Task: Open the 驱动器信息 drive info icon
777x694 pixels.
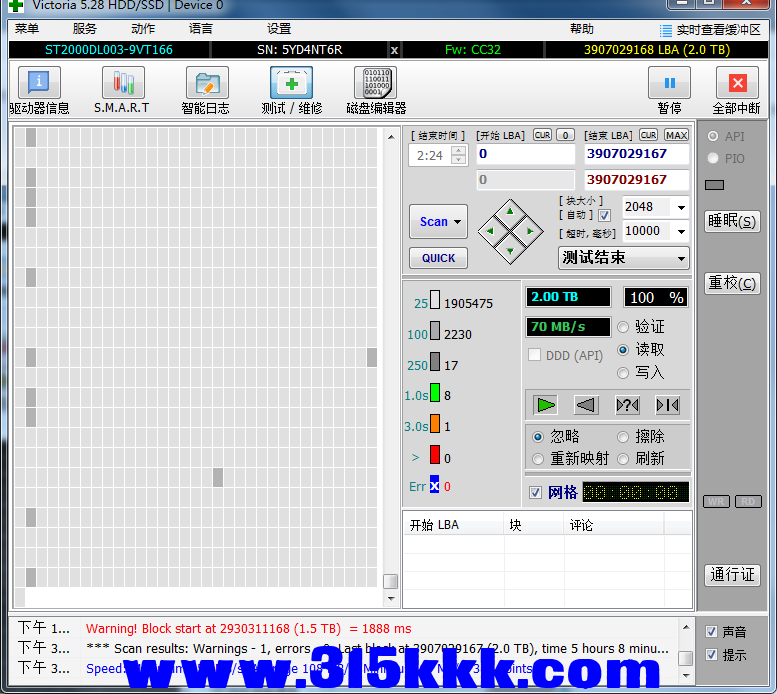Action: point(39,84)
